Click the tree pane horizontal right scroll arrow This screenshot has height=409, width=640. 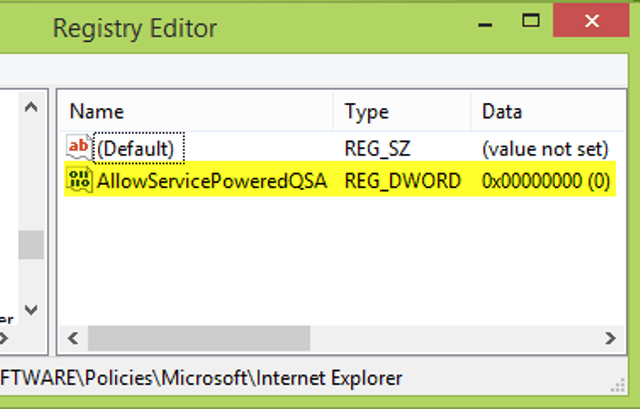tap(4, 338)
